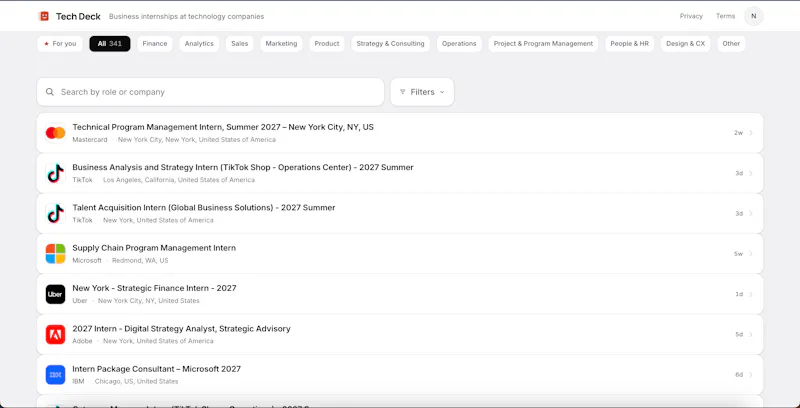
Task: Click Business internships at technology companies tagline
Action: 186,16
